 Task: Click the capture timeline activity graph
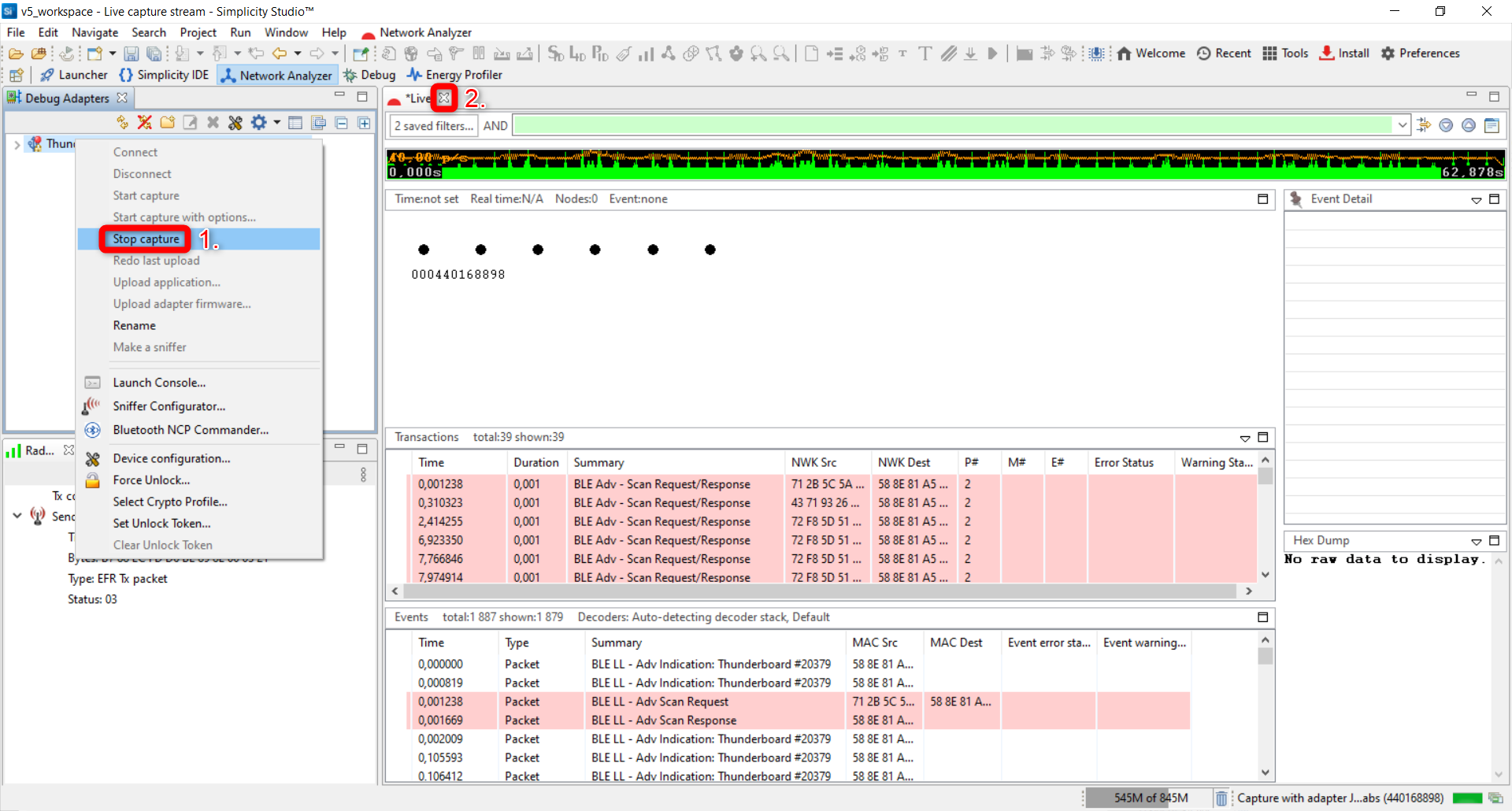(946, 164)
